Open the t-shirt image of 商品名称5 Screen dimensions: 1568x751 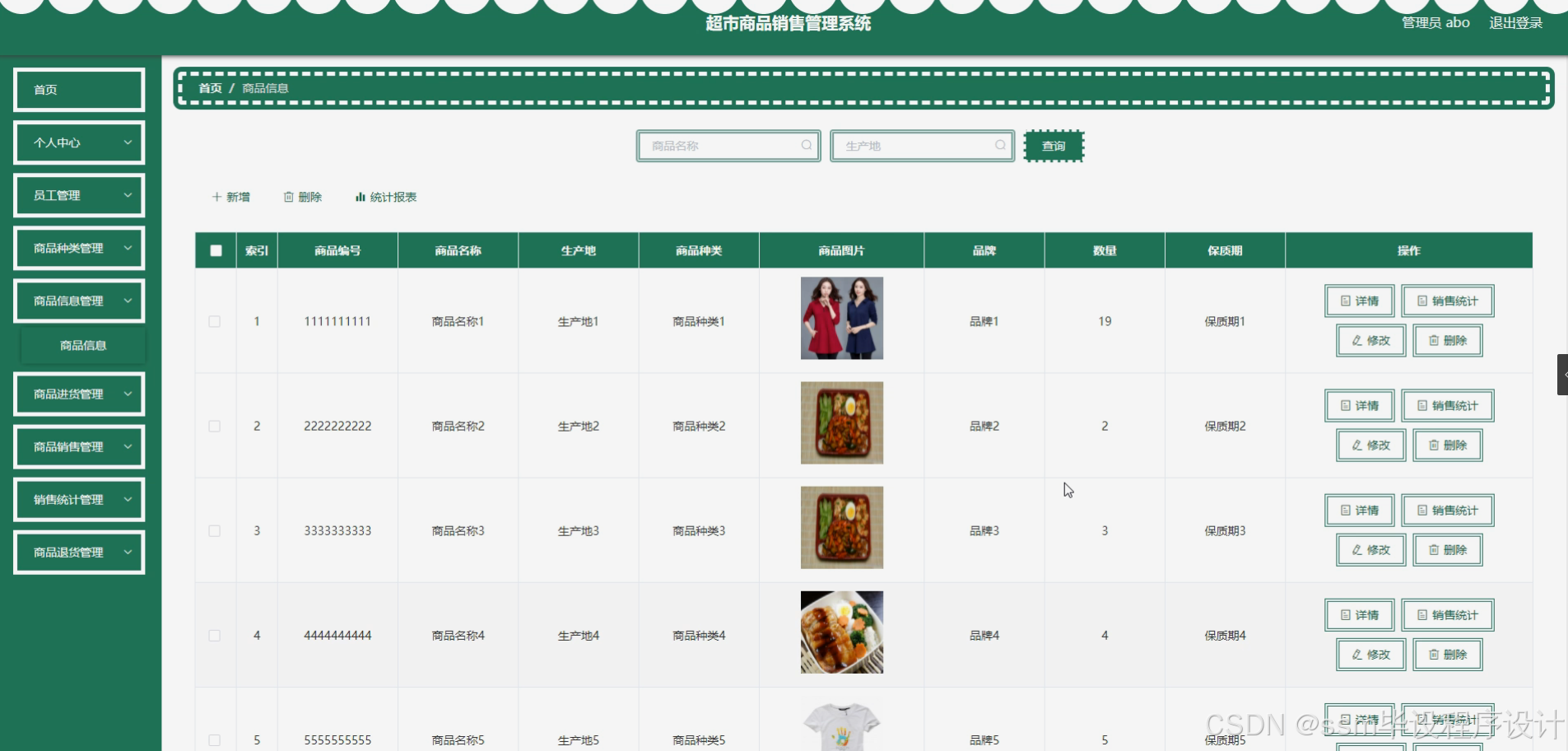pos(841,725)
